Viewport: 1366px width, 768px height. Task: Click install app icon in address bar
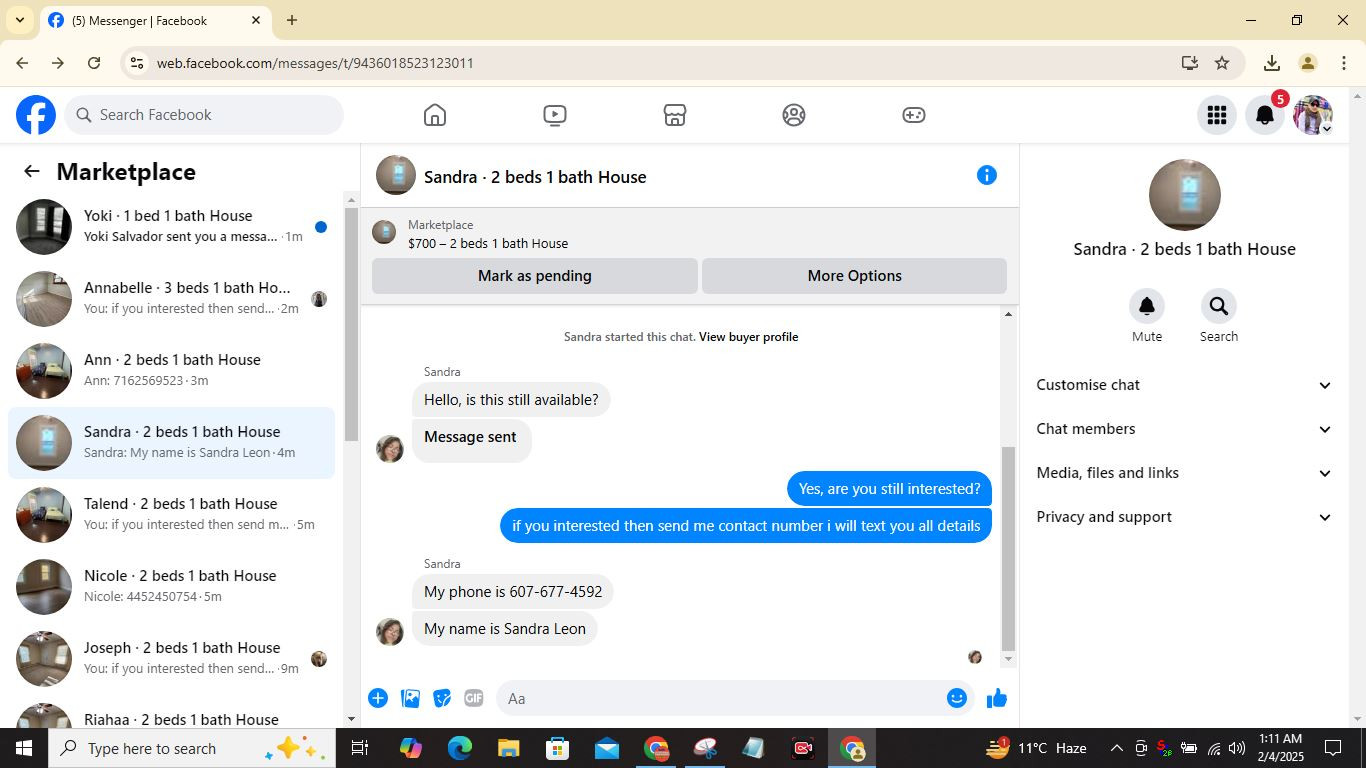coord(1190,63)
